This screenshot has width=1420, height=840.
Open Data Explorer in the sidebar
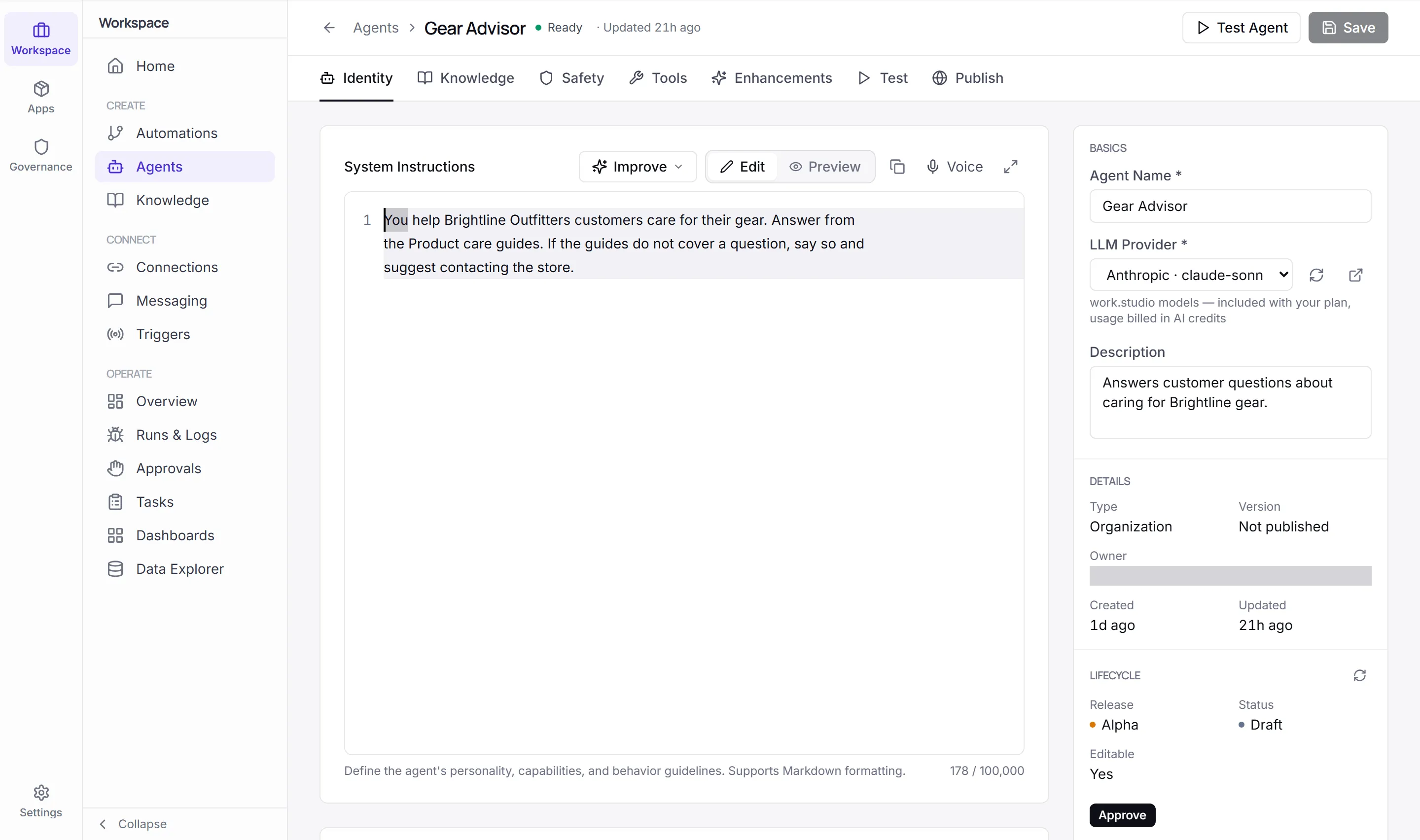click(184, 569)
